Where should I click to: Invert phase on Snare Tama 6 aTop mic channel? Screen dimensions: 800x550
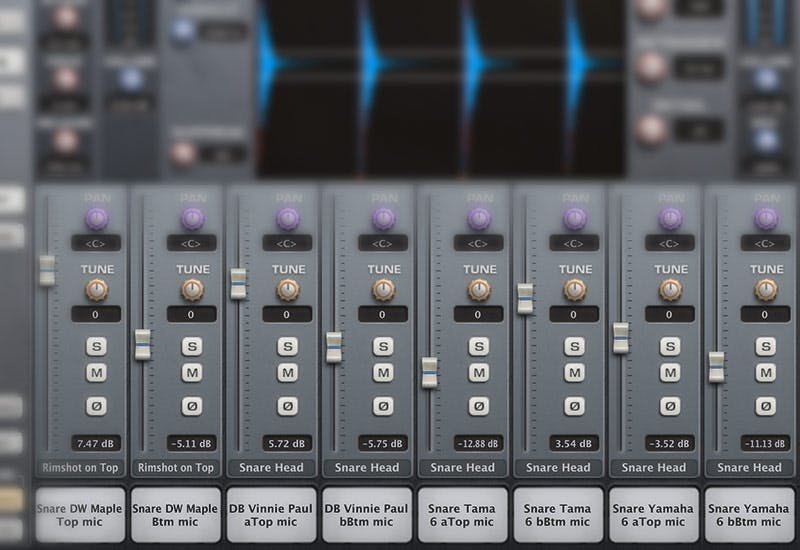point(479,406)
